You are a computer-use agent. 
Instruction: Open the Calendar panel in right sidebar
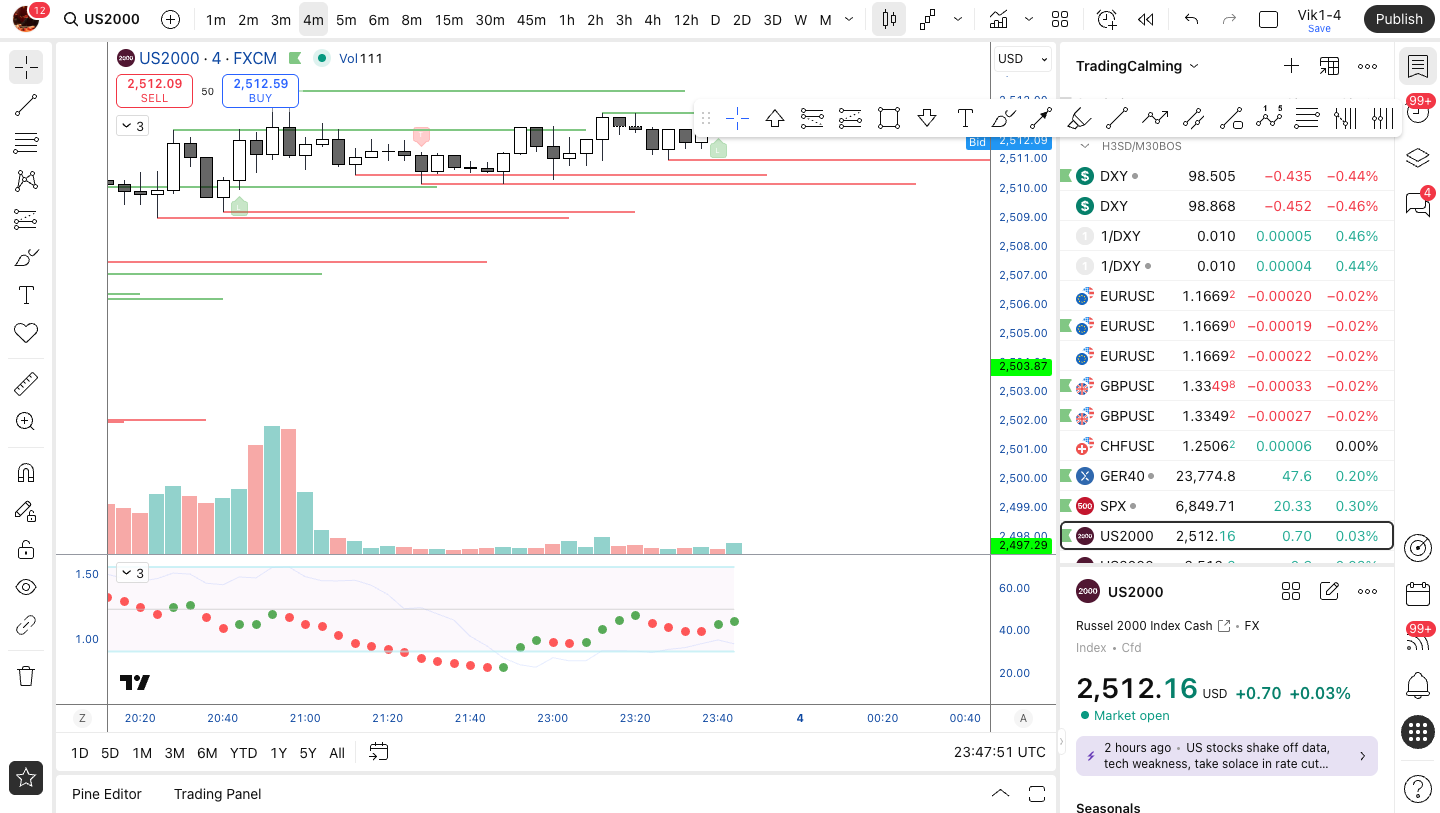[1417, 594]
